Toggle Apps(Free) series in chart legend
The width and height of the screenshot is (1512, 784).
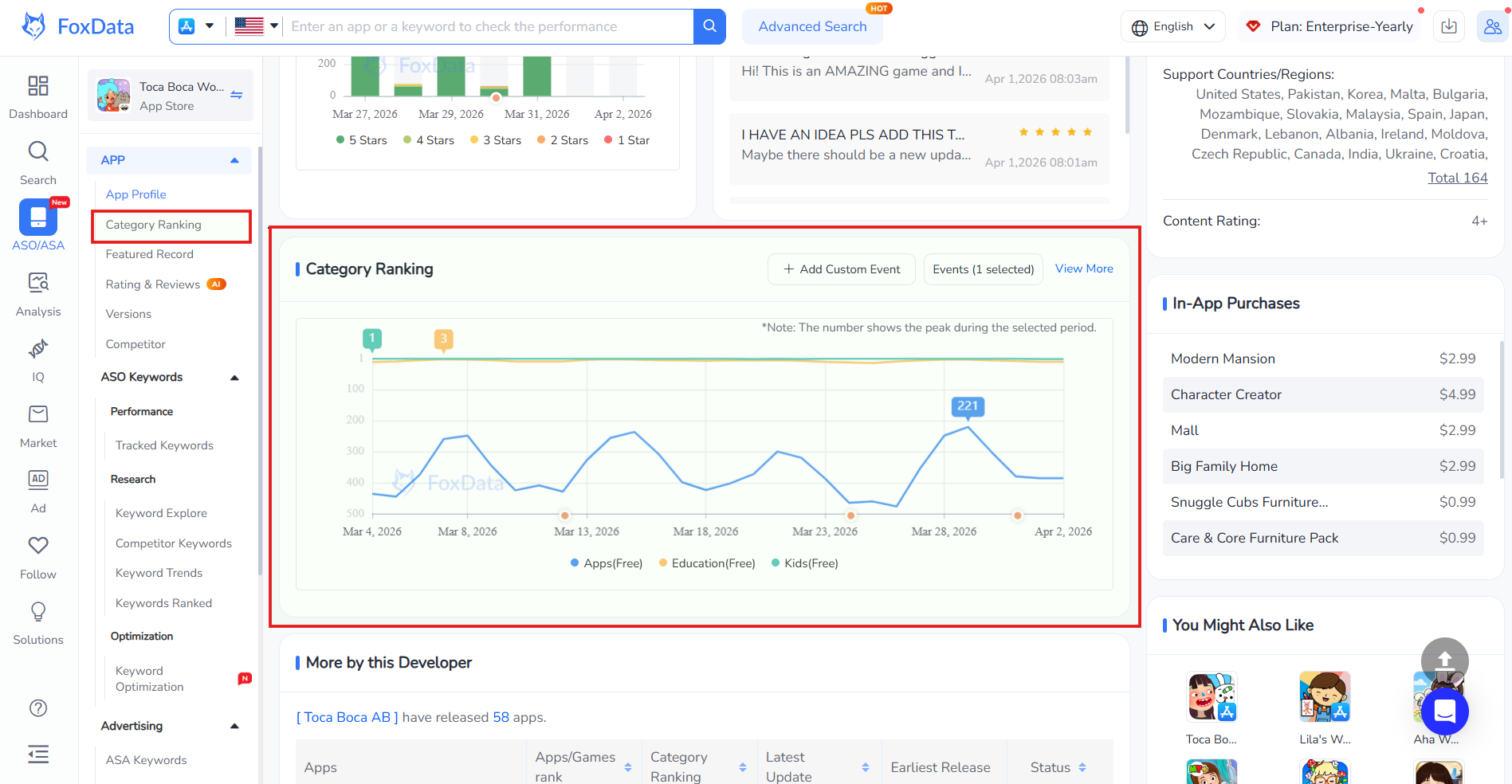[x=607, y=563]
